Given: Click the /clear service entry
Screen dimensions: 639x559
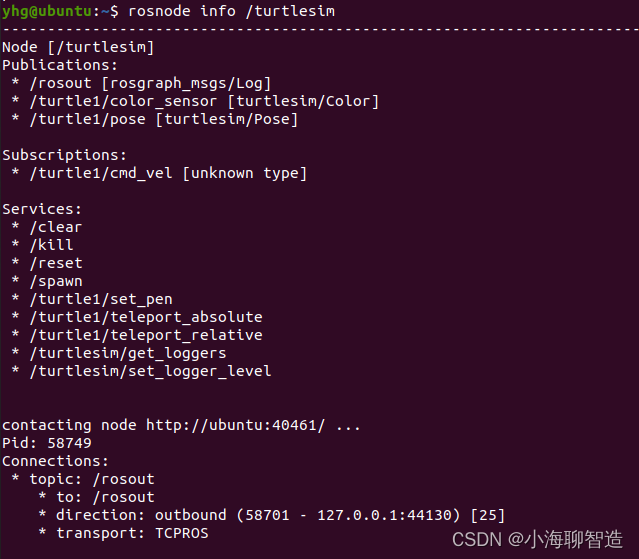Looking at the screenshot, I should [55, 227].
